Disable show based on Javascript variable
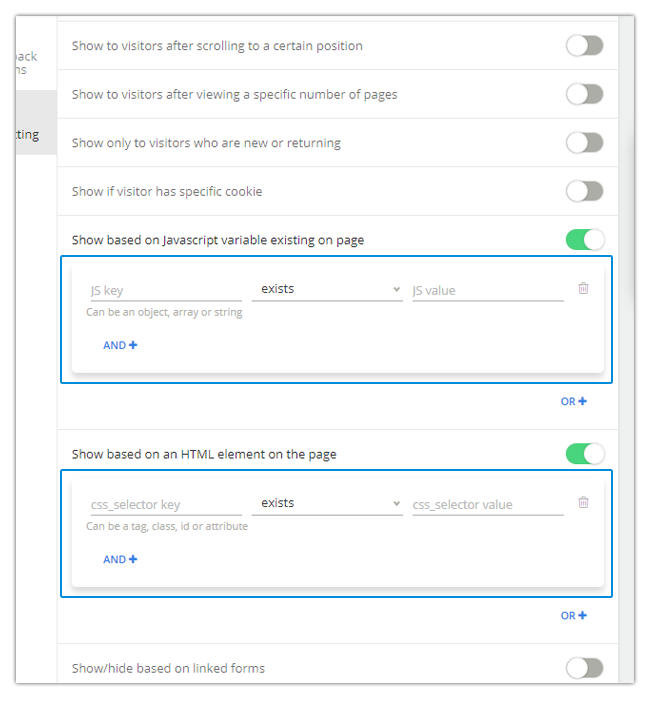Viewport: 650px width, 701px height. coord(585,240)
